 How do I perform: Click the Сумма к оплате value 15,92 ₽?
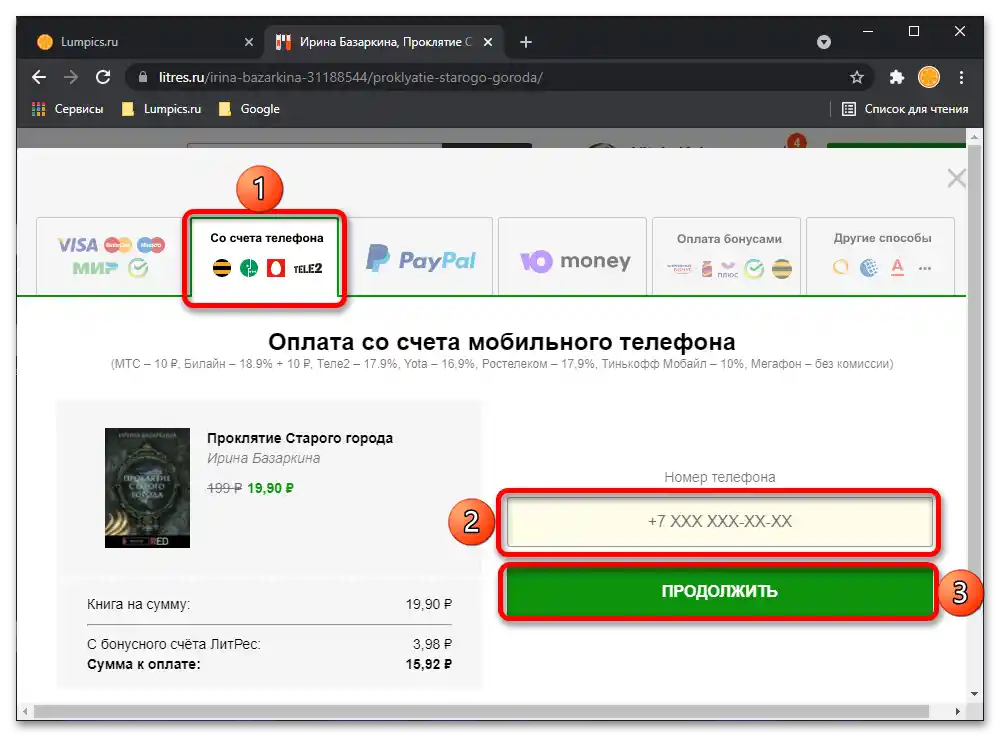tap(429, 664)
